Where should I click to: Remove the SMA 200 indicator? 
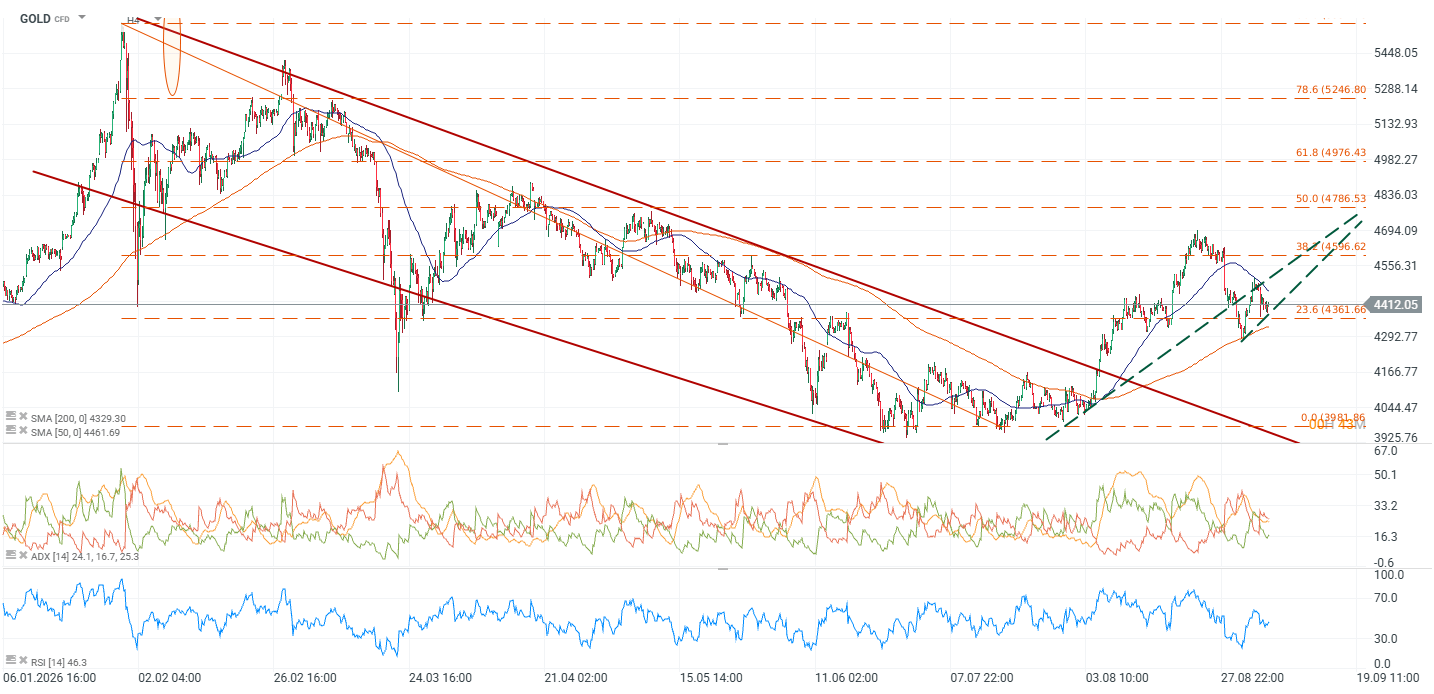pyautogui.click(x=22, y=418)
